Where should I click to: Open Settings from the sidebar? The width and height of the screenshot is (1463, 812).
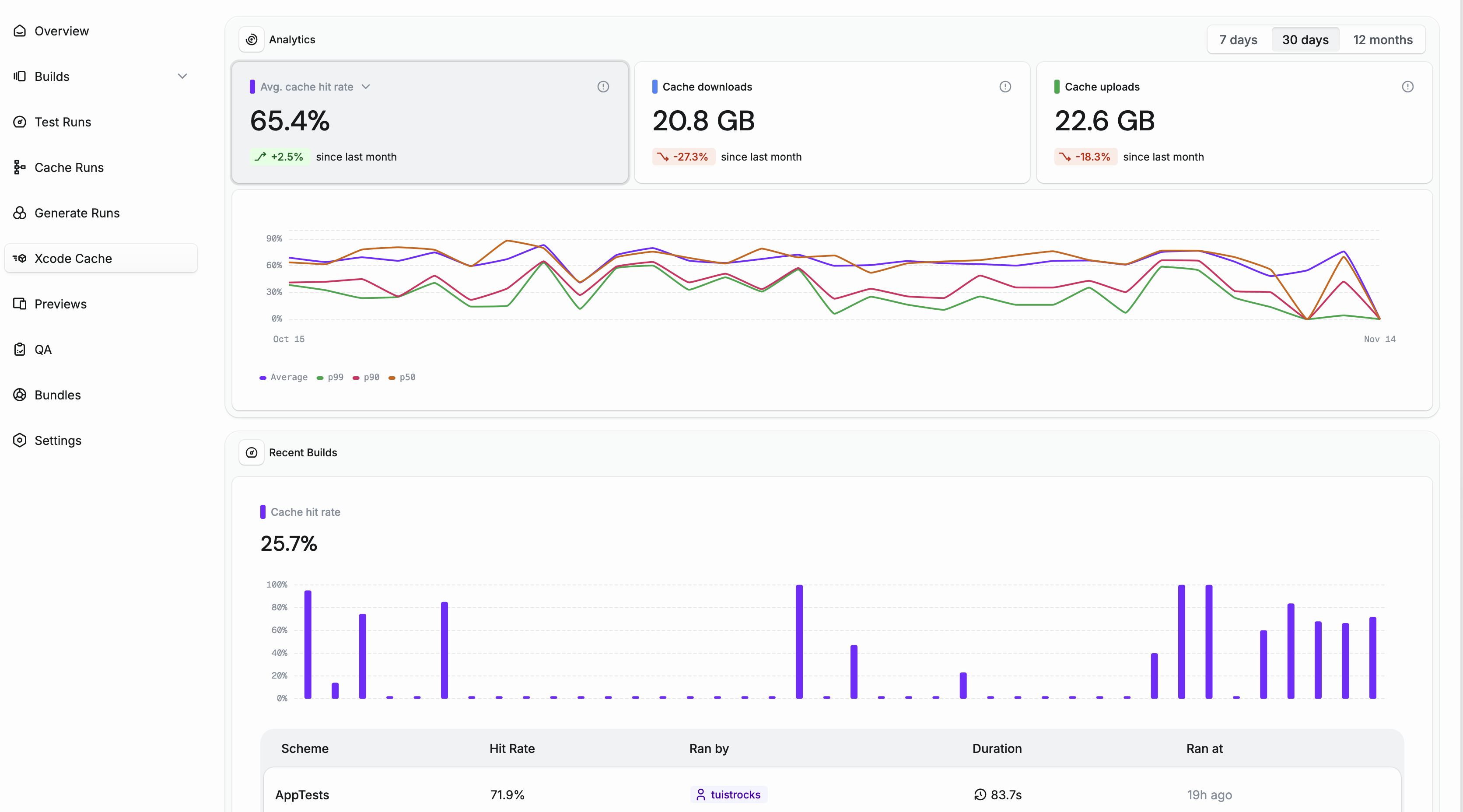[58, 440]
